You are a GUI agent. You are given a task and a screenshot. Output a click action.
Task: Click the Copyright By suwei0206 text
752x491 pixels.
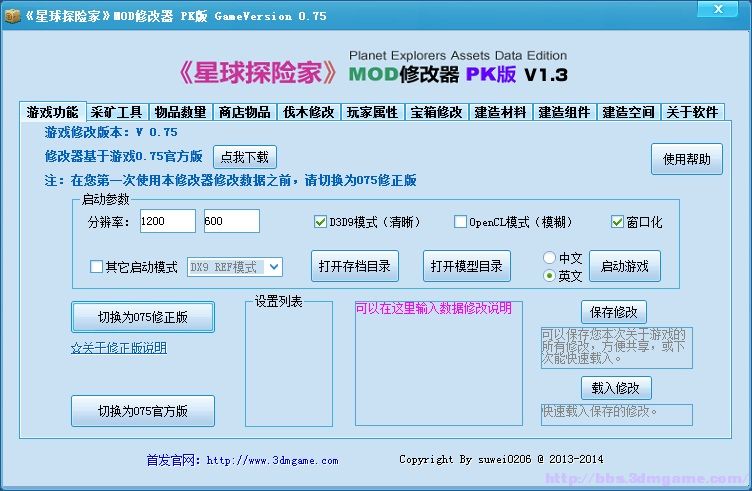[501, 459]
